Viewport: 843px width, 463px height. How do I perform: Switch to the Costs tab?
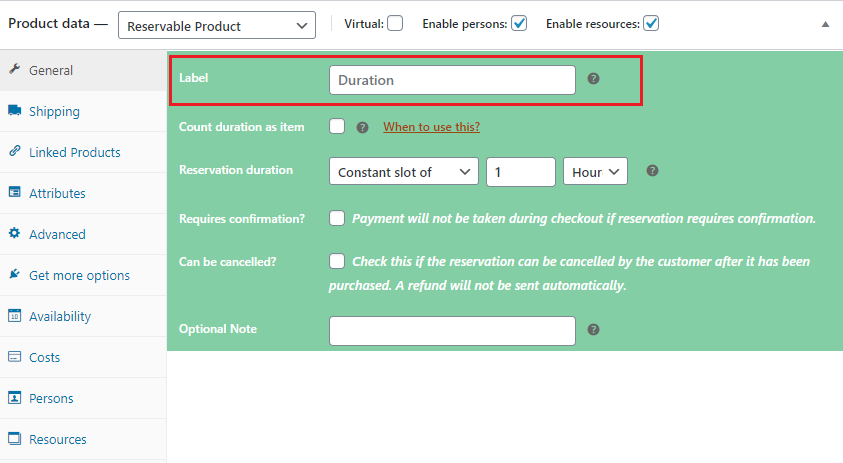click(44, 357)
